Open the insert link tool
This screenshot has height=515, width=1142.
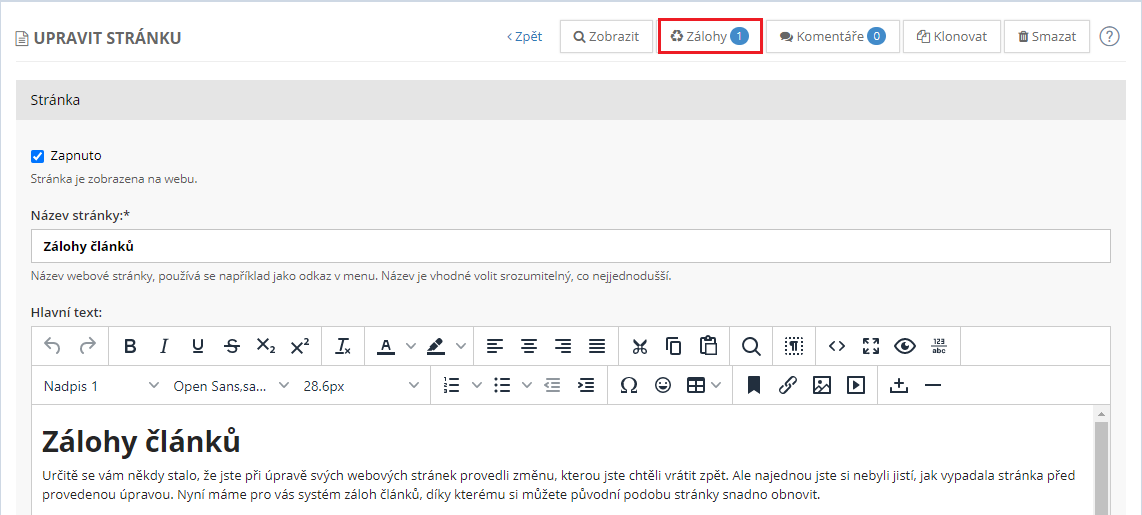pyautogui.click(x=788, y=385)
